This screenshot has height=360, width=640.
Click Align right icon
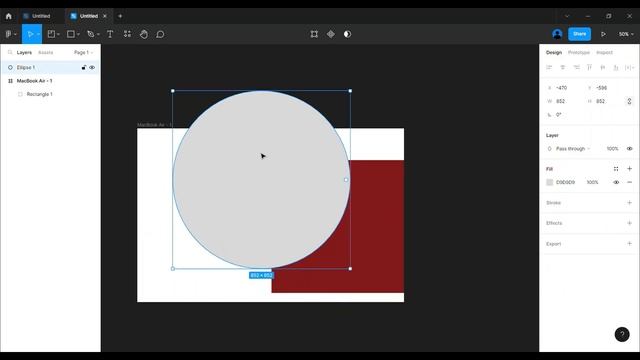(576, 67)
